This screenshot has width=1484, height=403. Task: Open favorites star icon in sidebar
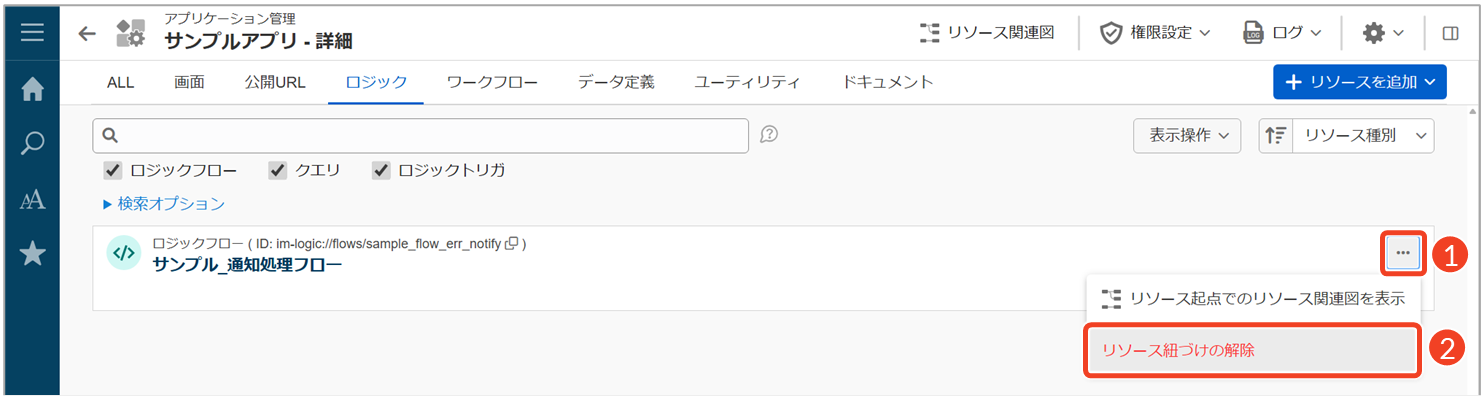(x=32, y=254)
